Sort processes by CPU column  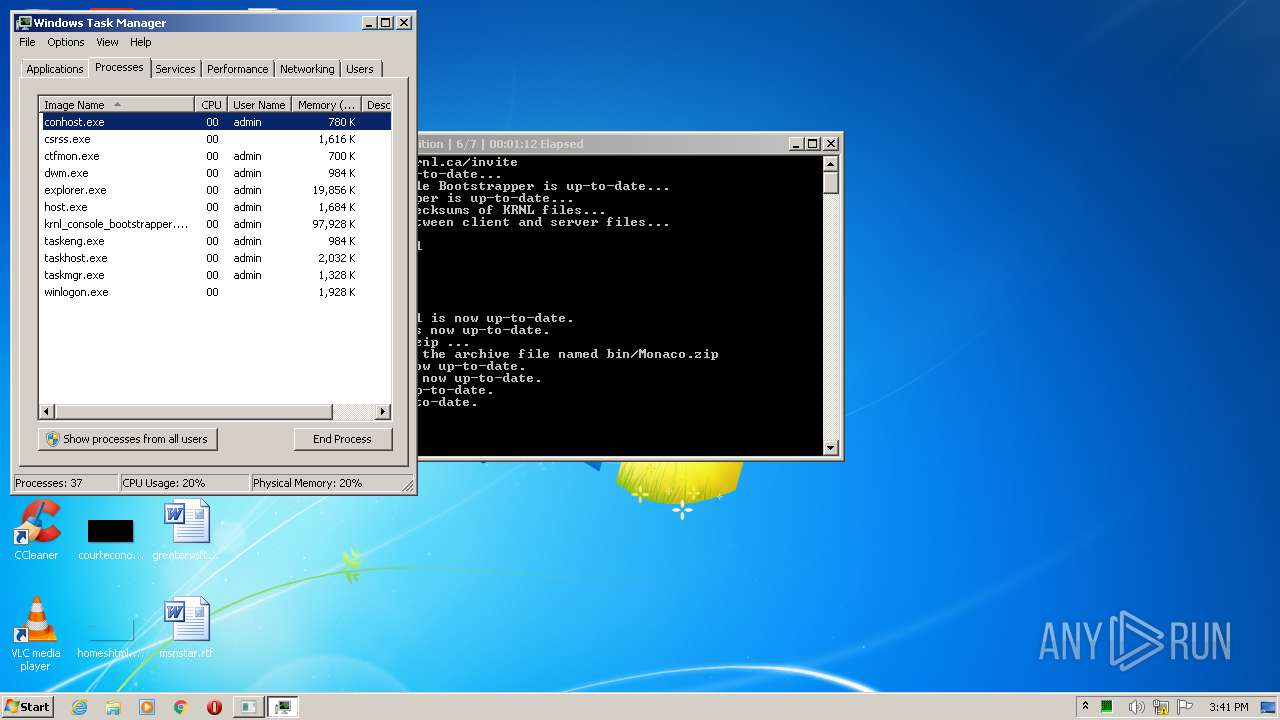211,104
